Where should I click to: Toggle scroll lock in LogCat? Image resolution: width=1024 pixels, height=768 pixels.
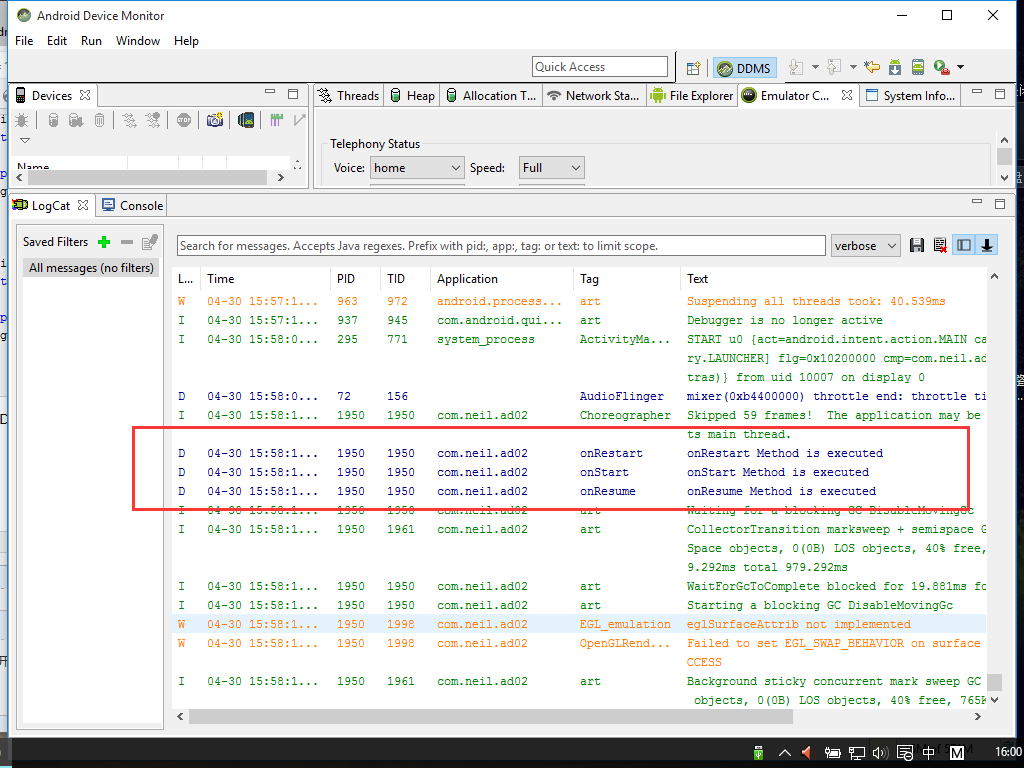[987, 246]
